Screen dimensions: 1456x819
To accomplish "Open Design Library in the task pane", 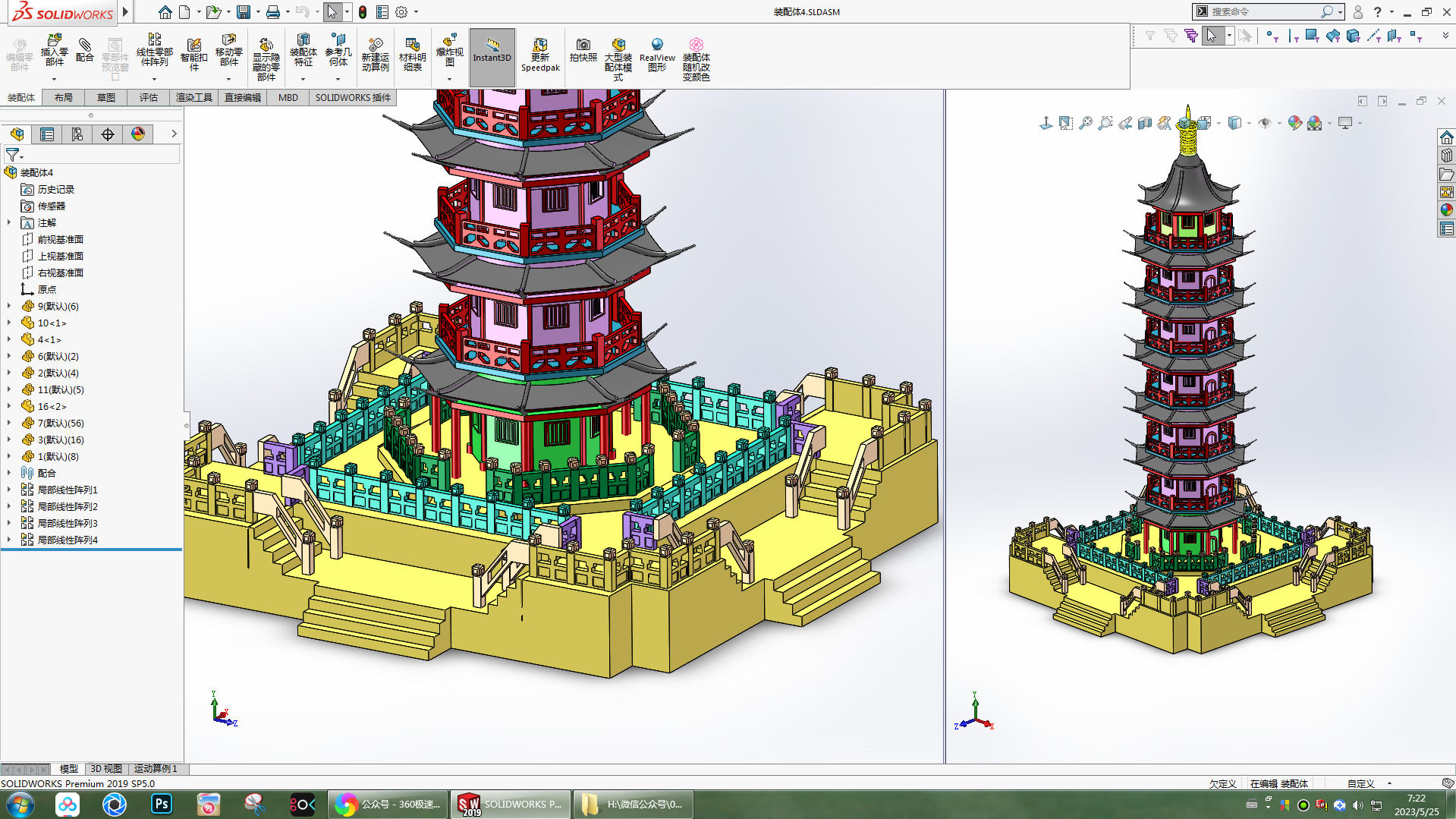I will click(1447, 156).
